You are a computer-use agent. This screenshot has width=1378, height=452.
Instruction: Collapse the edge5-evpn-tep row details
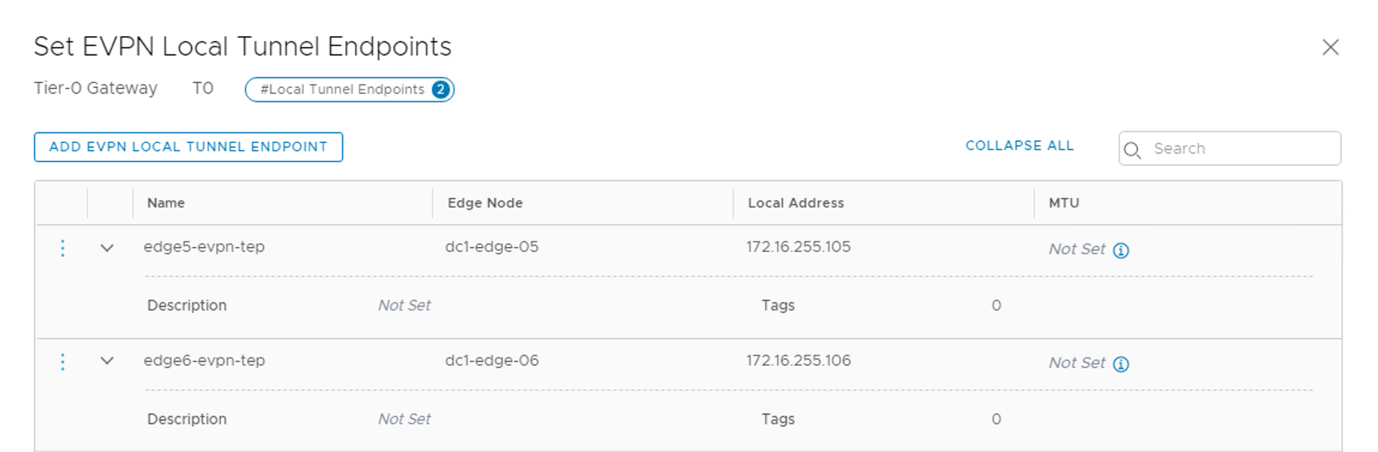click(x=108, y=248)
